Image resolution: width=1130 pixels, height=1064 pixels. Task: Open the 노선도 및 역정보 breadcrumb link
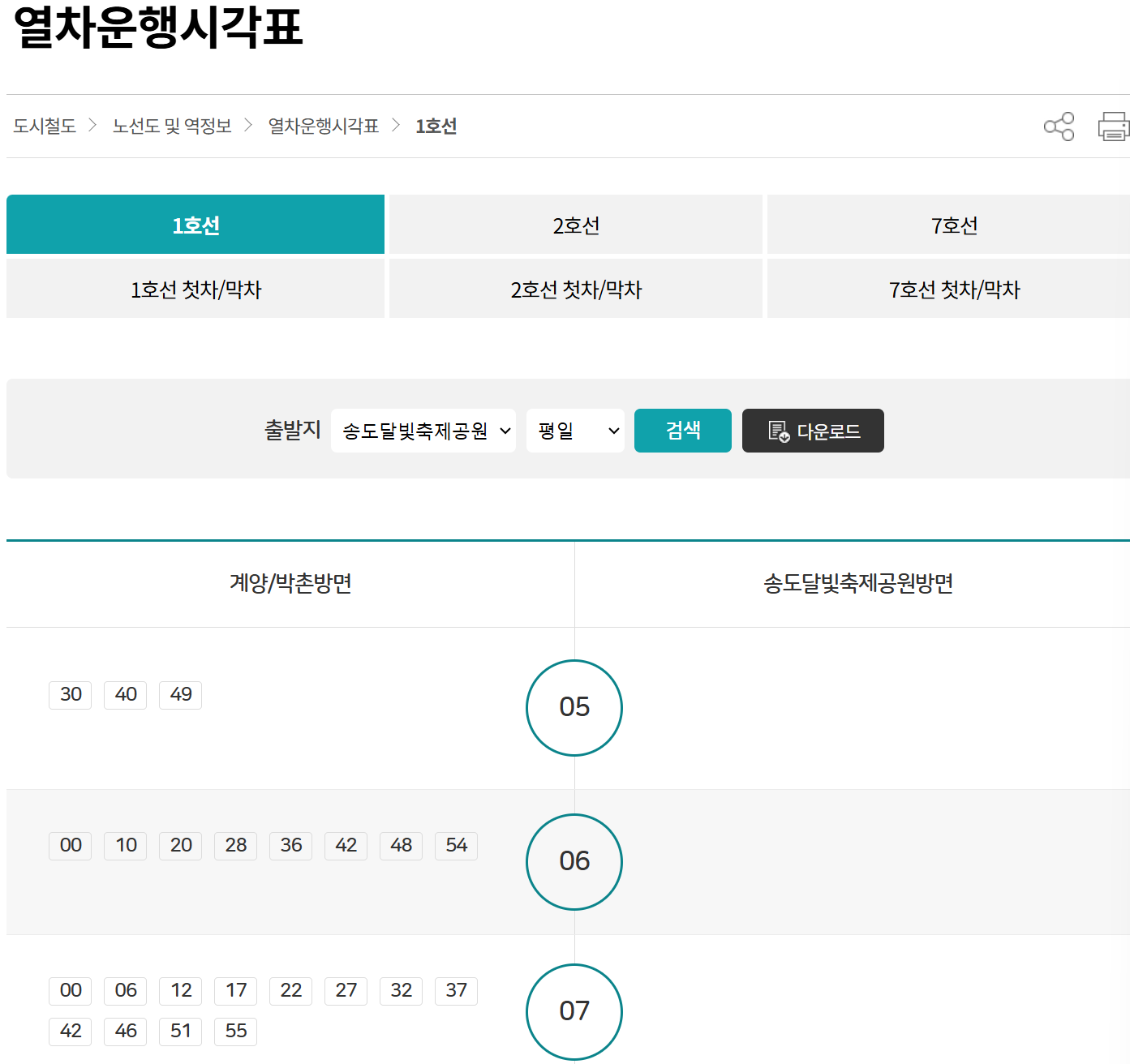172,126
